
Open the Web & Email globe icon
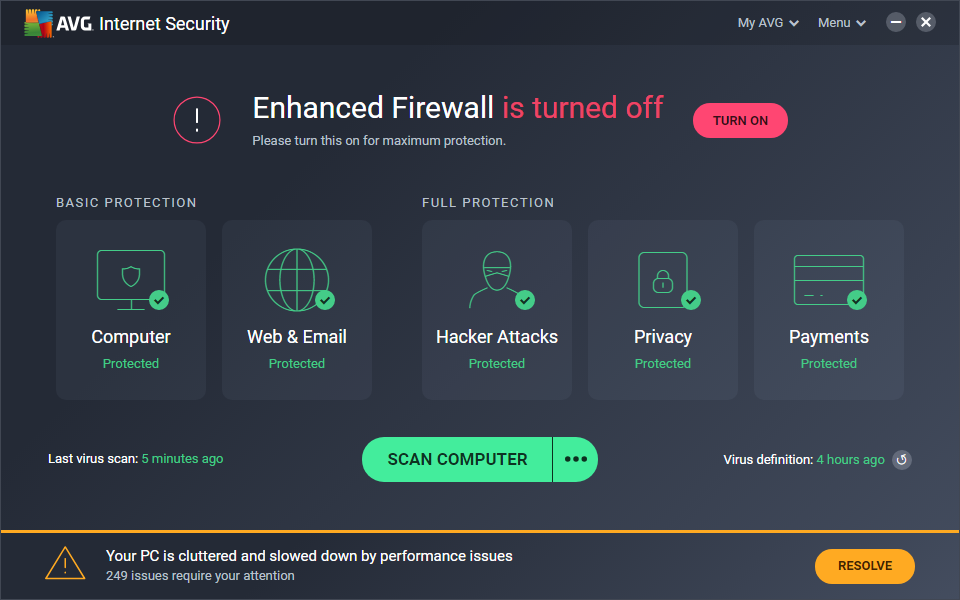(x=296, y=278)
